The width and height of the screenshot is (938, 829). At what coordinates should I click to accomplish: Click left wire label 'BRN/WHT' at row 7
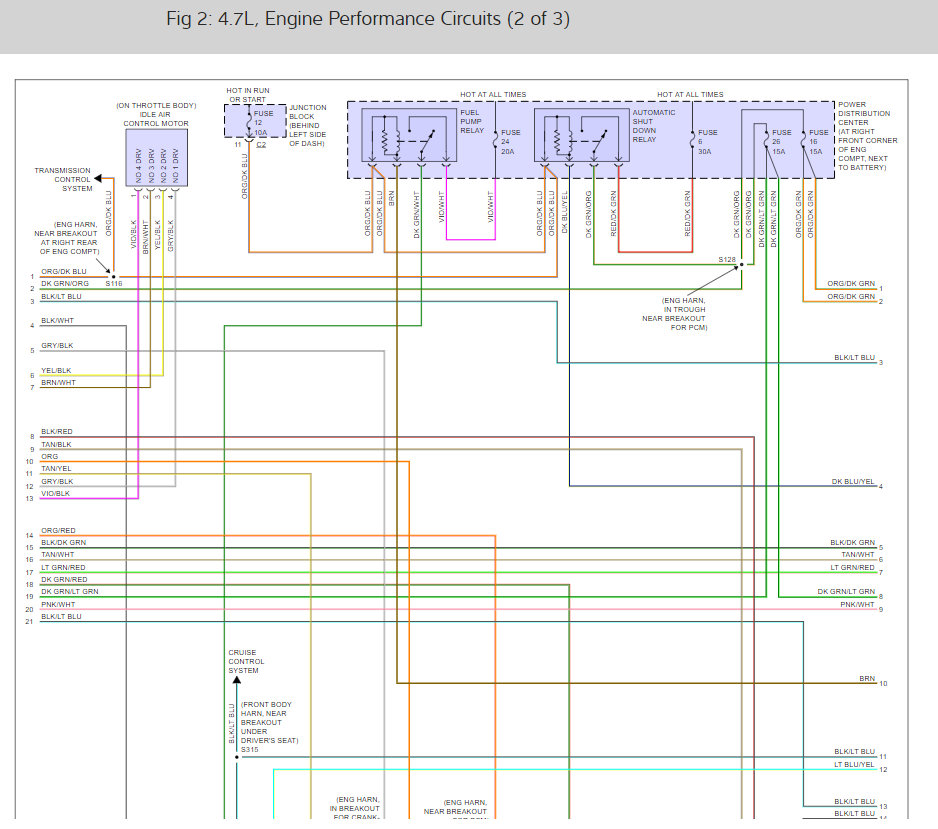59,382
